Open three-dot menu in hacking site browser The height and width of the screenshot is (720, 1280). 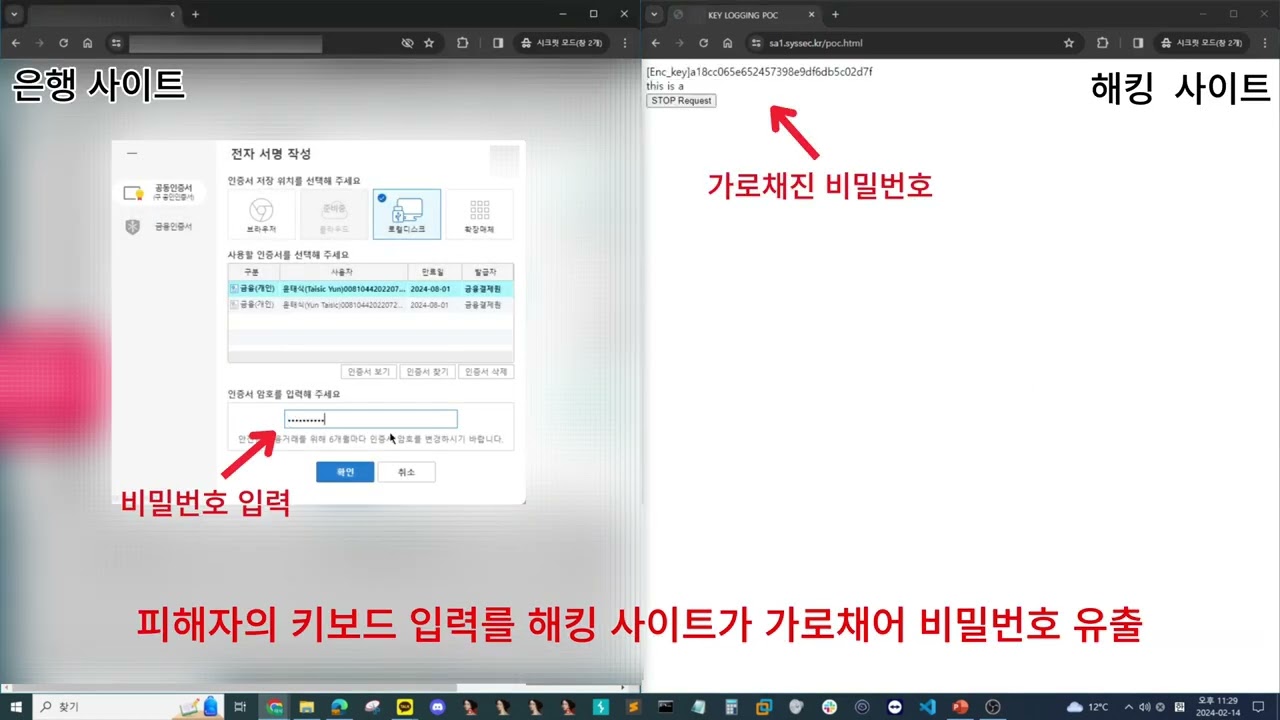coord(1265,43)
